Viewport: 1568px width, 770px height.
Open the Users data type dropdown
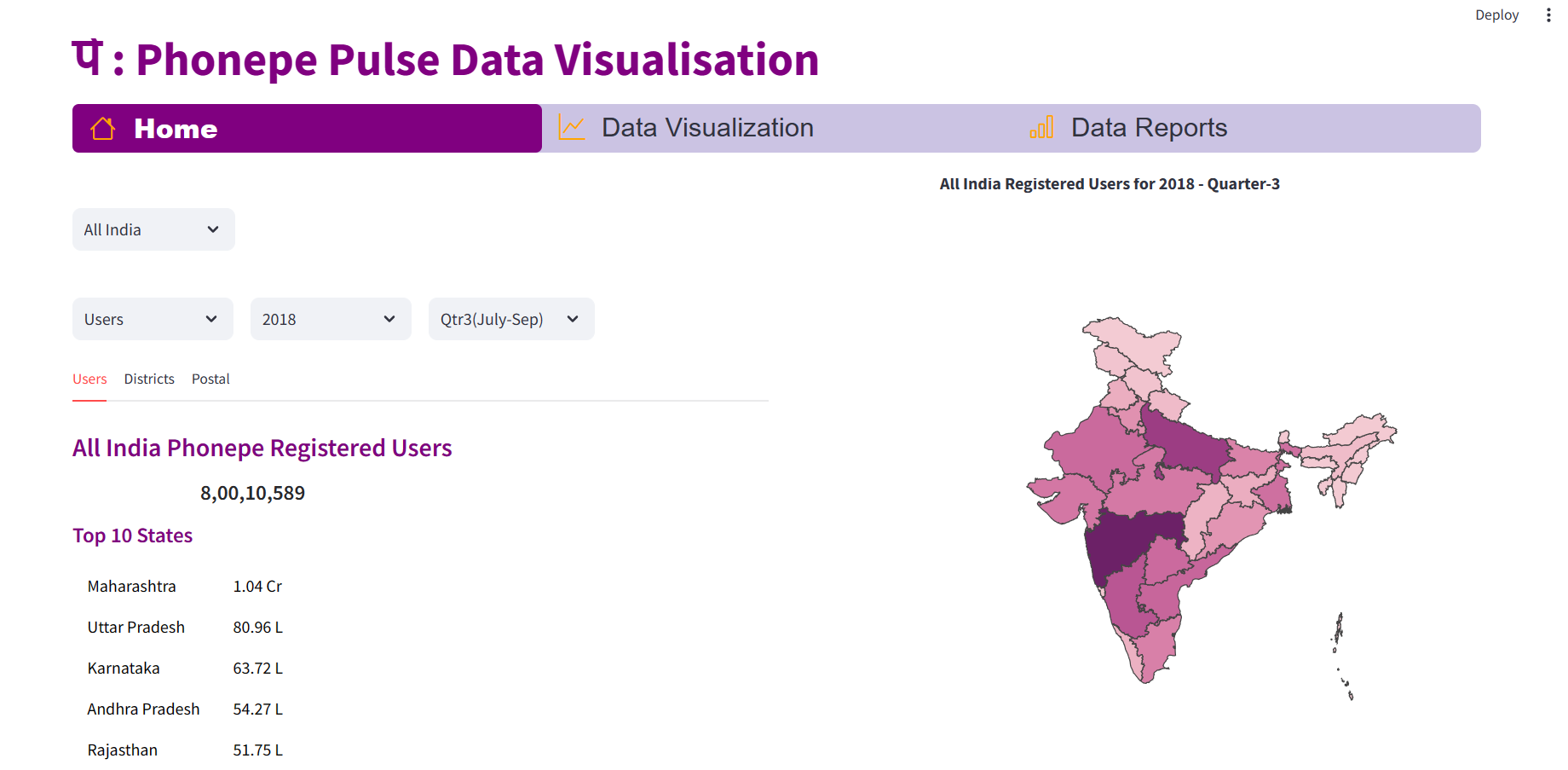click(153, 318)
